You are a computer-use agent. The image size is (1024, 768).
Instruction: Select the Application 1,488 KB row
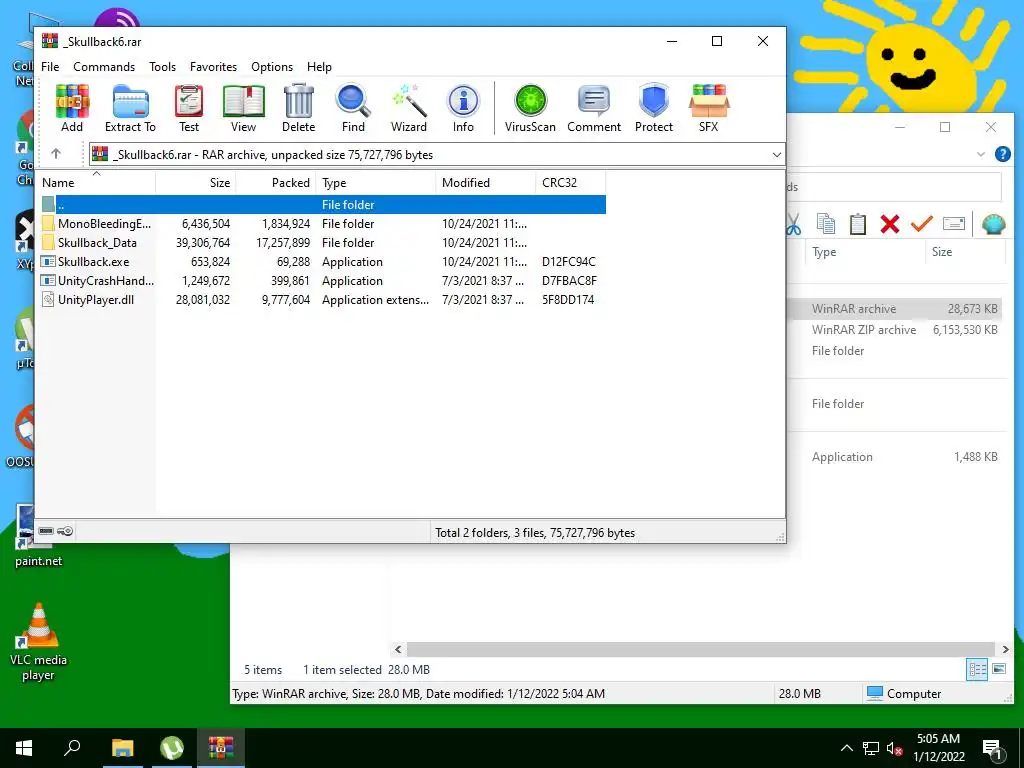896,456
